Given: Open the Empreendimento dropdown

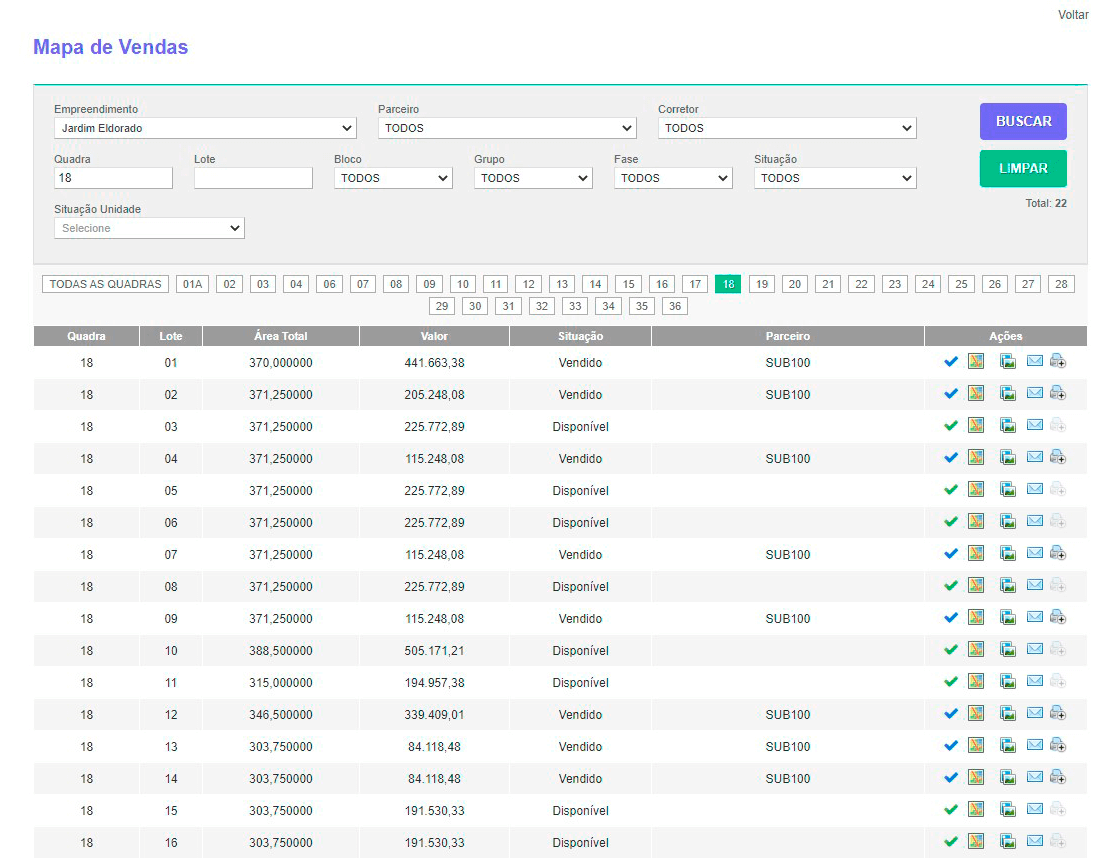Looking at the screenshot, I should pos(205,128).
